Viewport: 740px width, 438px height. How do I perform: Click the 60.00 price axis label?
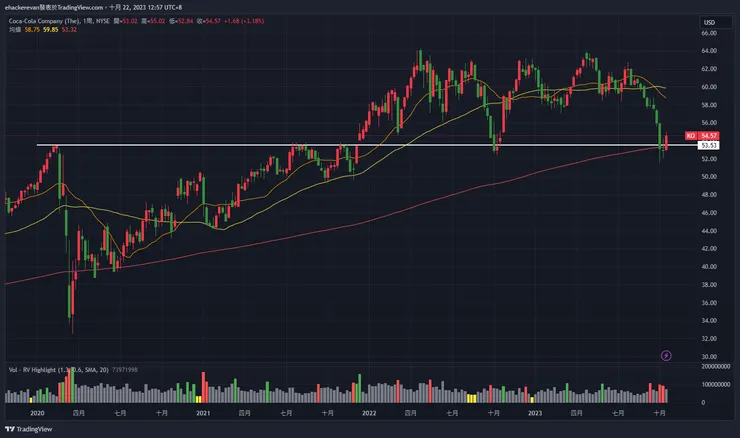point(709,87)
